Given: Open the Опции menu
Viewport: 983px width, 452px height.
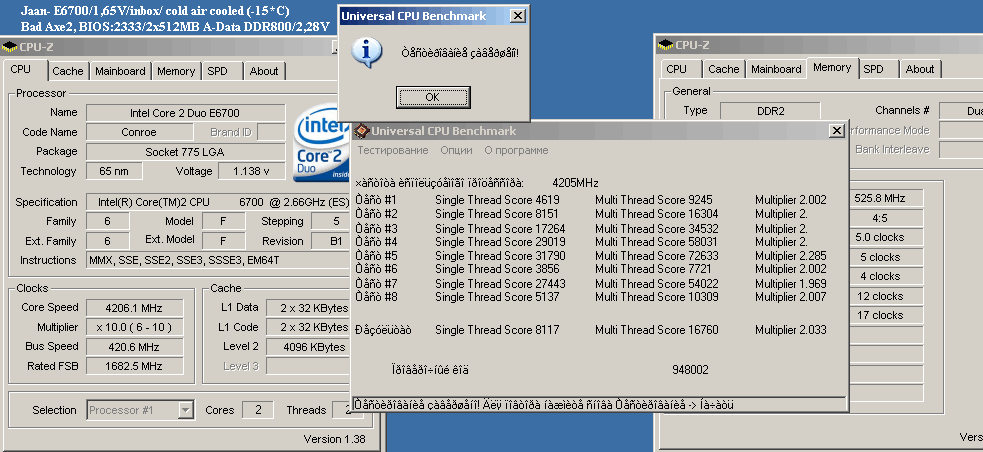Looking at the screenshot, I should 456,150.
